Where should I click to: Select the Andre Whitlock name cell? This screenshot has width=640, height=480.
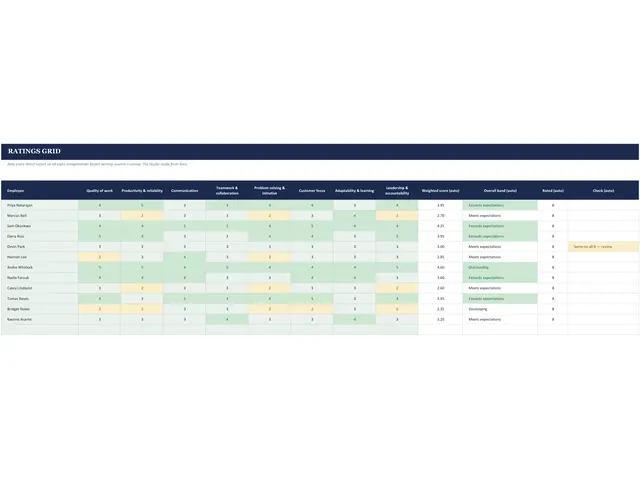(40, 267)
